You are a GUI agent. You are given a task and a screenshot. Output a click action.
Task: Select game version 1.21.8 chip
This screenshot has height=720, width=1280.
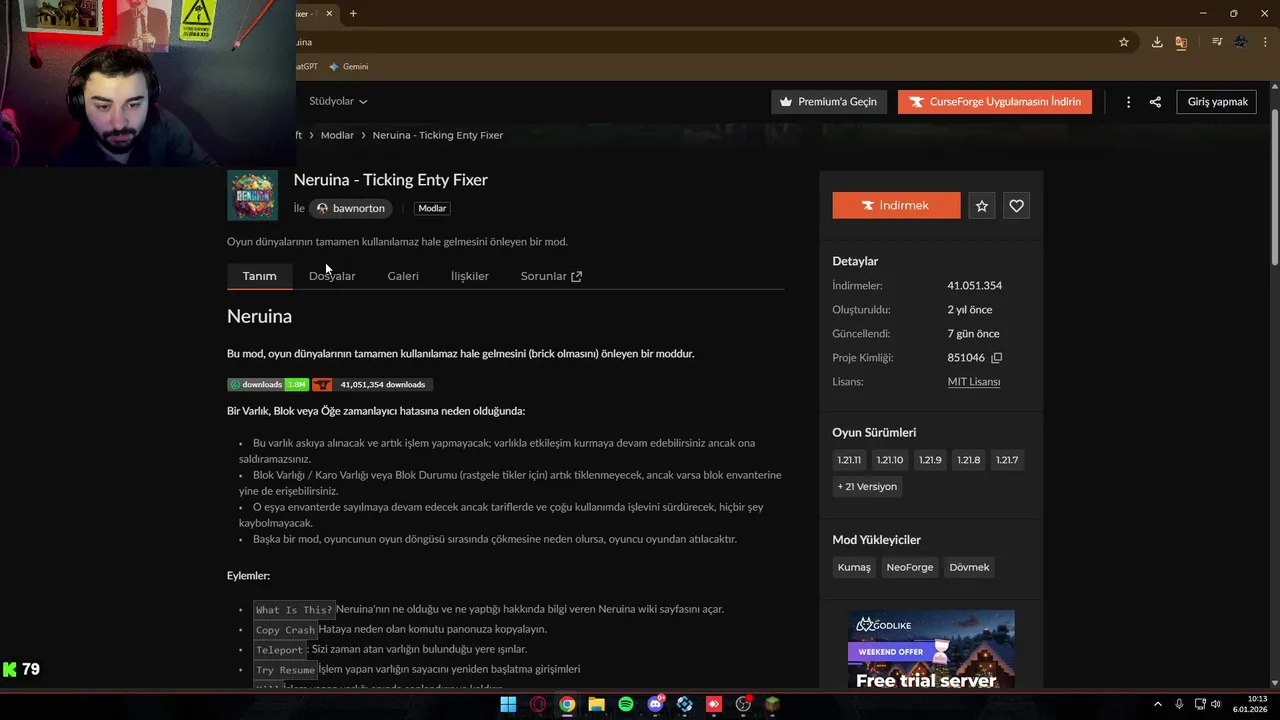[x=968, y=460]
